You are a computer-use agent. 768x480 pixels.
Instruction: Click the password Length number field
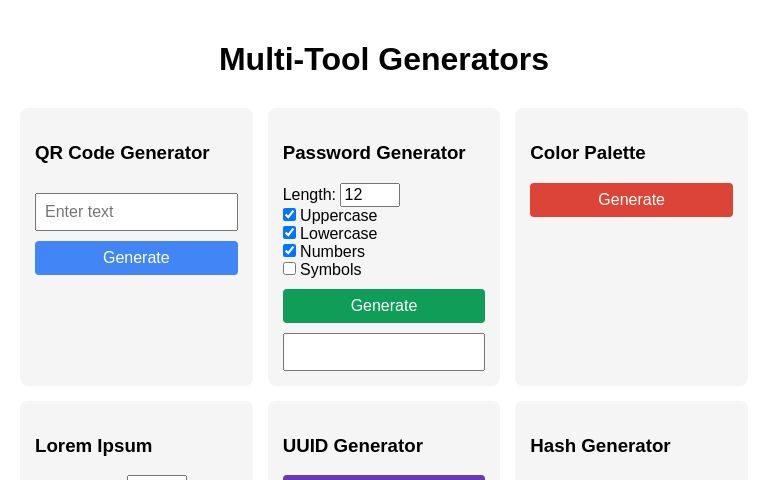tap(369, 195)
